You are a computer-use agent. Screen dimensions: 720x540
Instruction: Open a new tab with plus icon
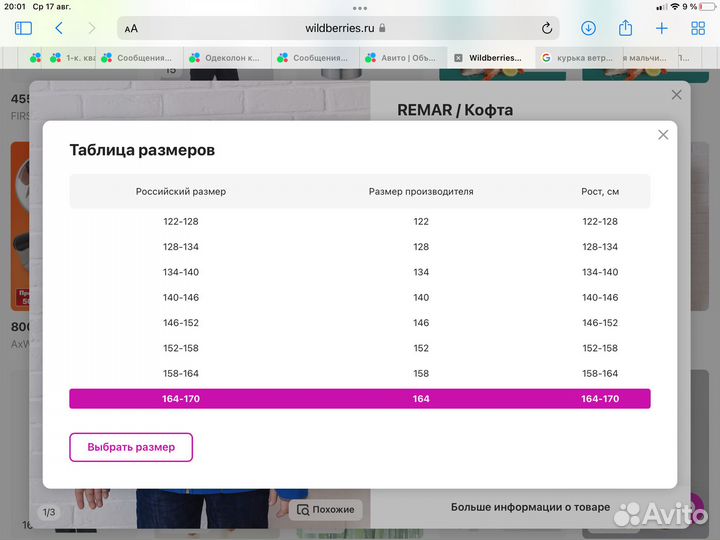coord(661,29)
